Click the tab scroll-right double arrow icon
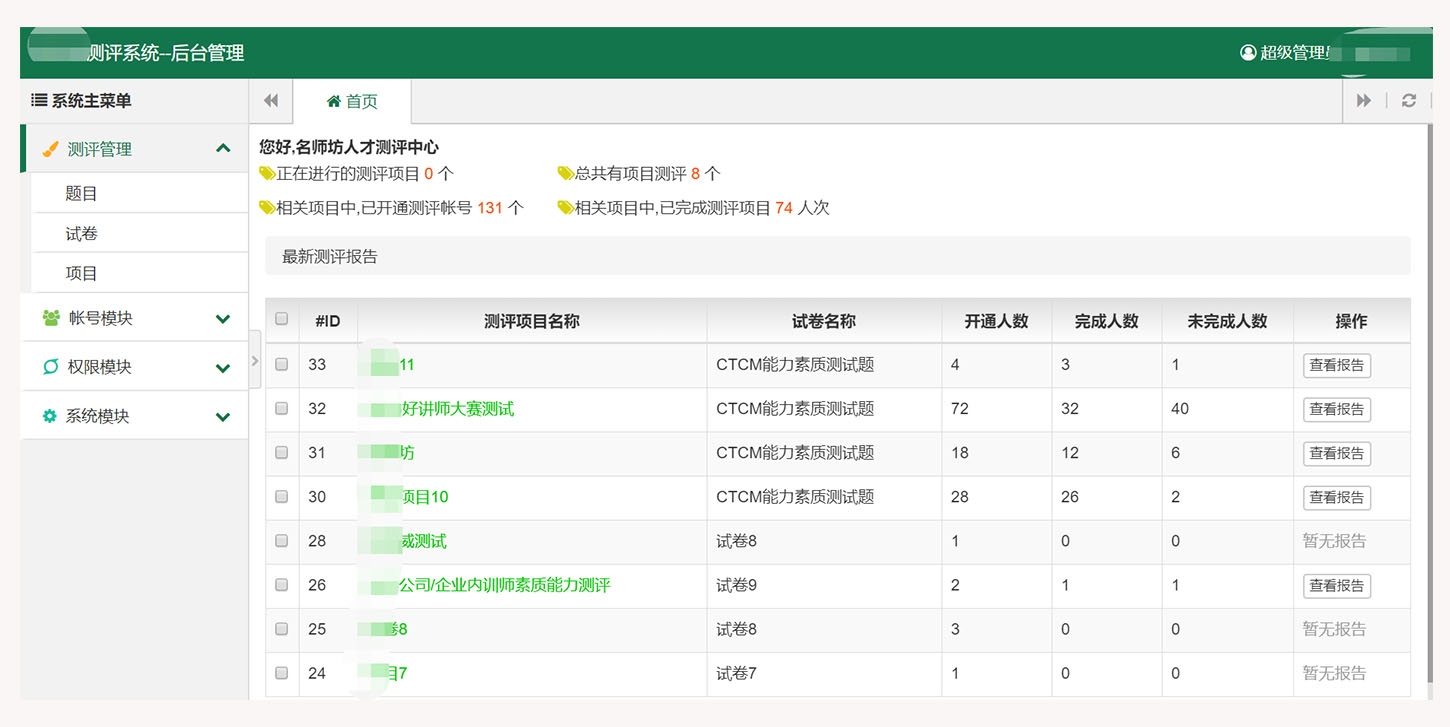The width and height of the screenshot is (1450, 727). click(x=1363, y=101)
